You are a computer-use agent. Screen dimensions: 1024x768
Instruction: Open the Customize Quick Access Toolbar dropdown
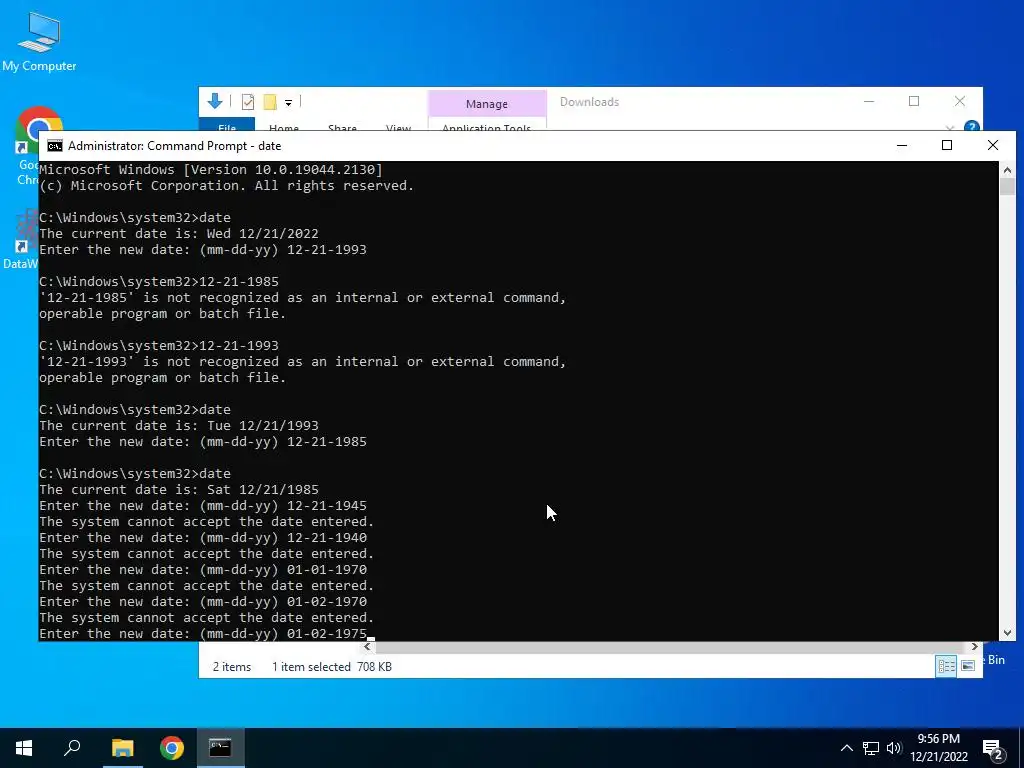[288, 103]
